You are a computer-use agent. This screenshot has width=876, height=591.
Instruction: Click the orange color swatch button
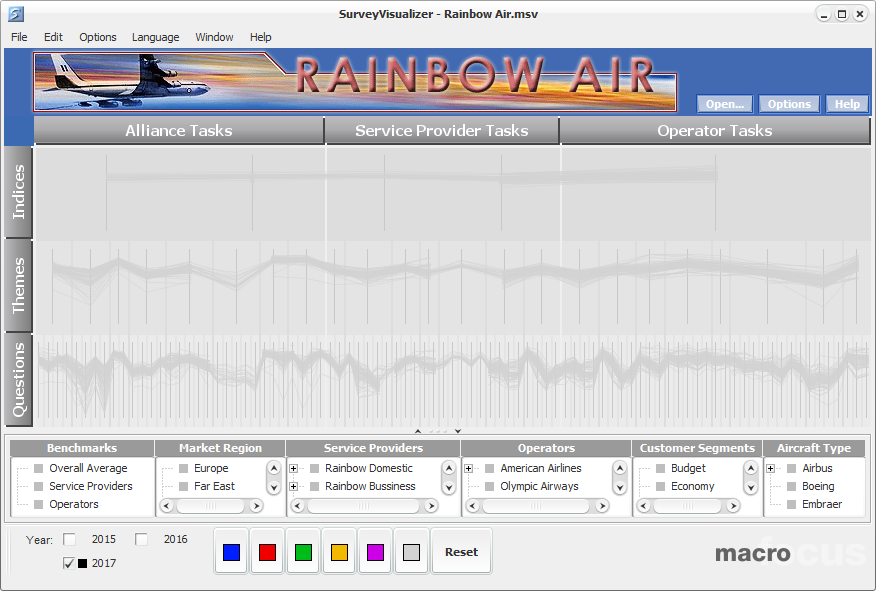(x=340, y=552)
